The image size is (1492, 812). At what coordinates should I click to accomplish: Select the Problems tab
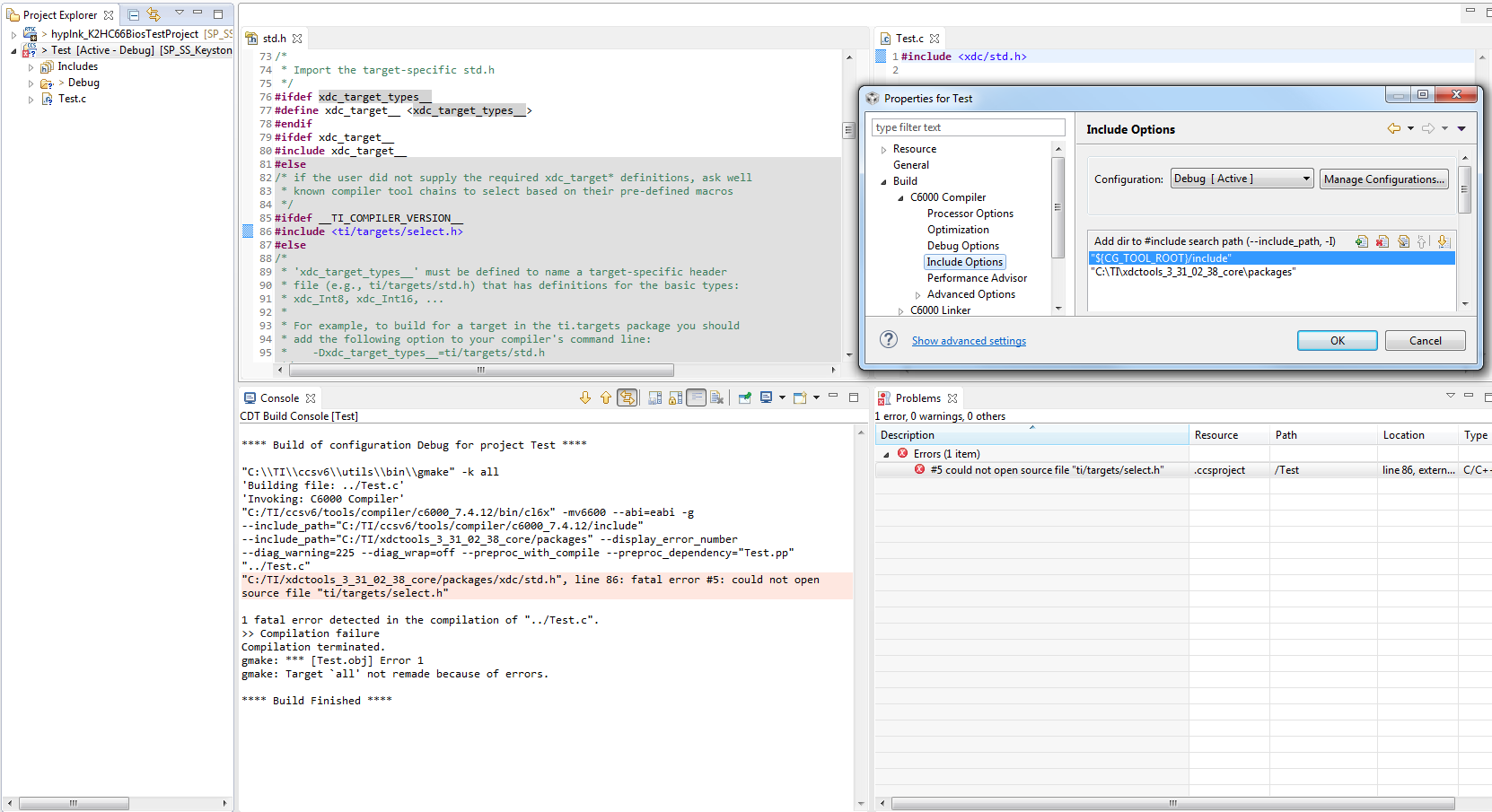coord(917,398)
